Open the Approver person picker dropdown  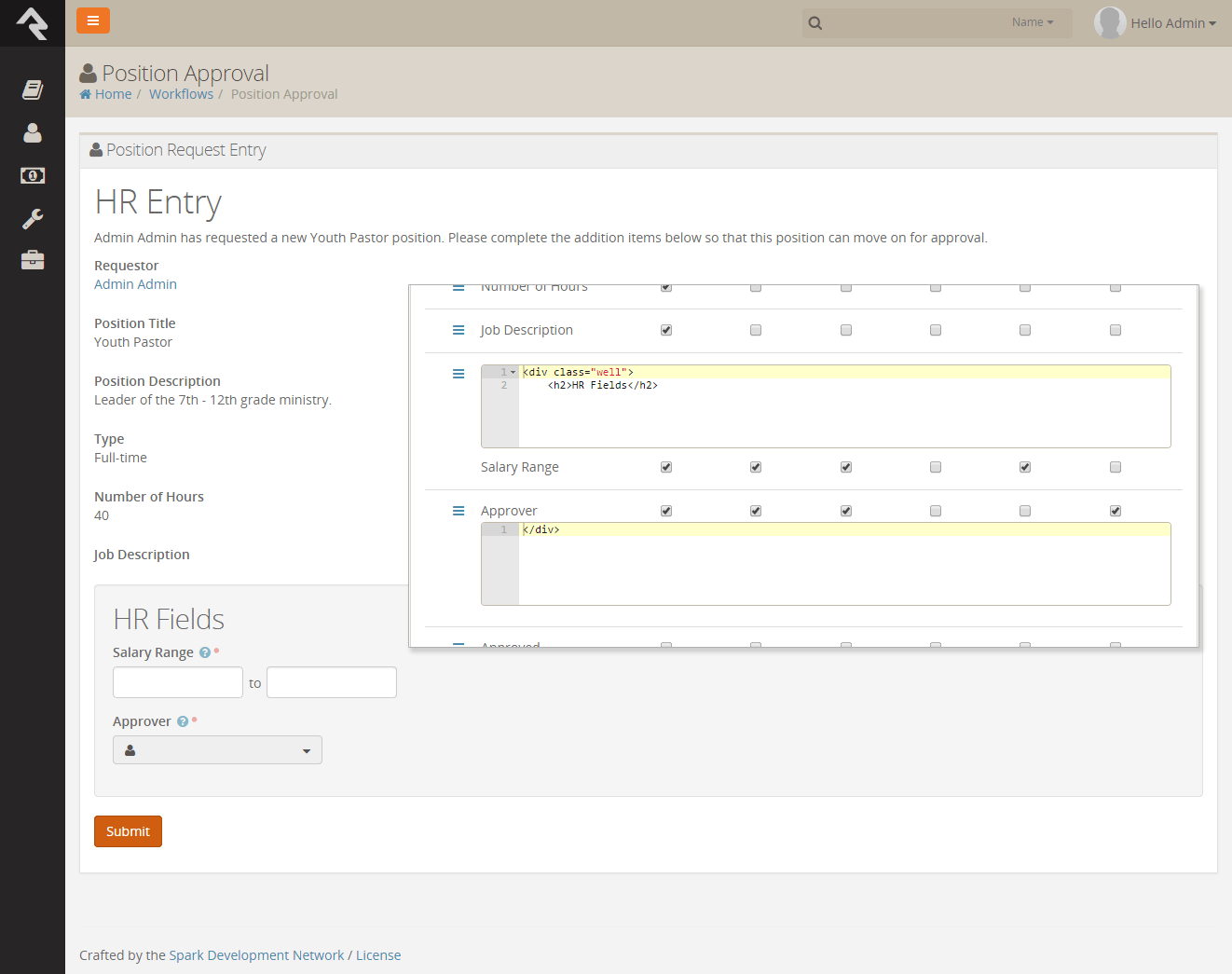click(217, 750)
